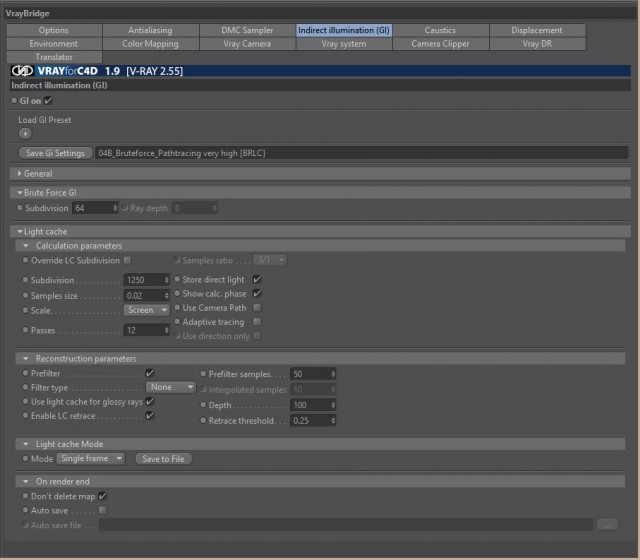Open the Color Mapping tab
The height and width of the screenshot is (560, 640).
click(x=150, y=44)
